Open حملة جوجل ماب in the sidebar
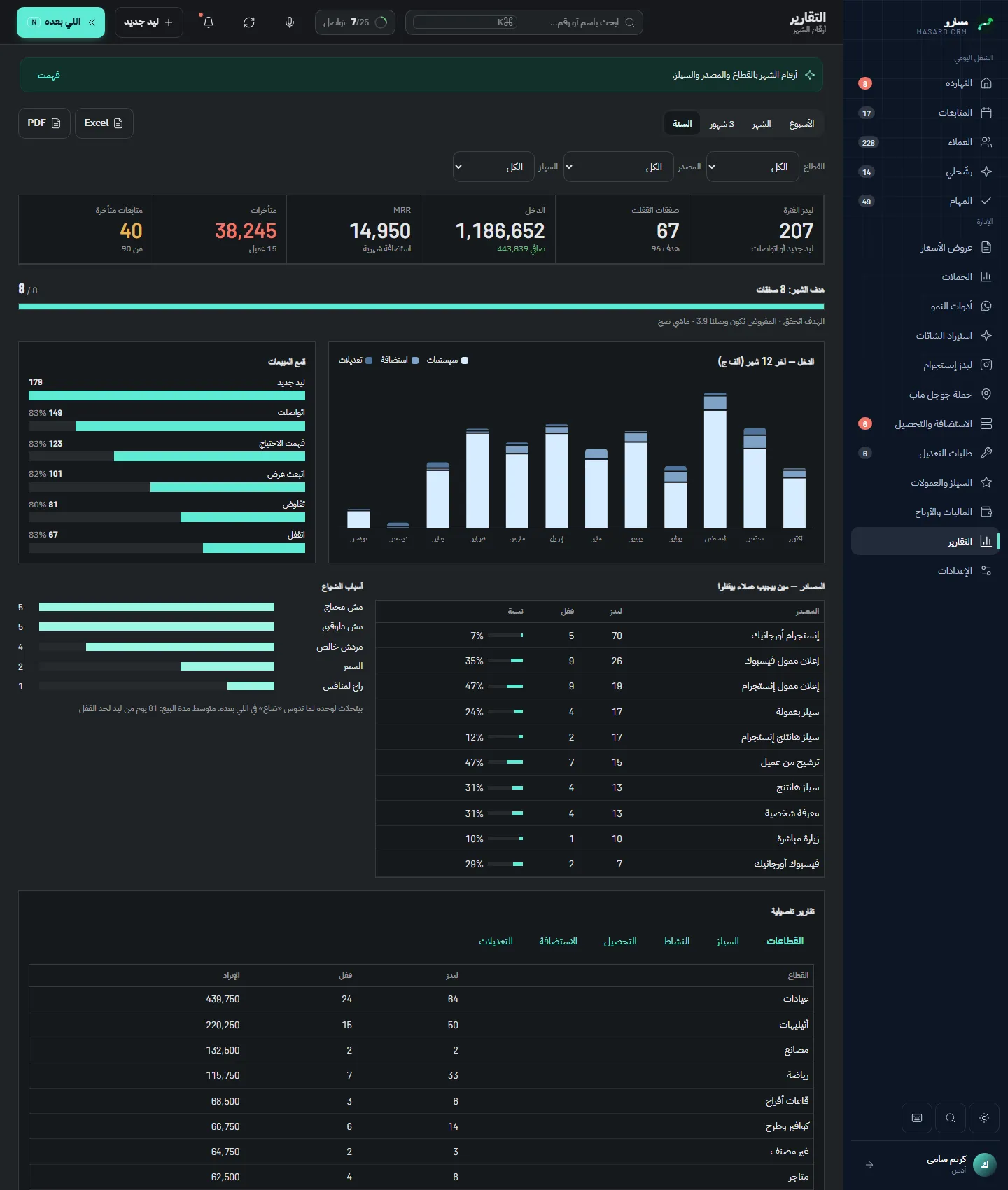Screen dimensions: 1008x1190 pos(925,394)
